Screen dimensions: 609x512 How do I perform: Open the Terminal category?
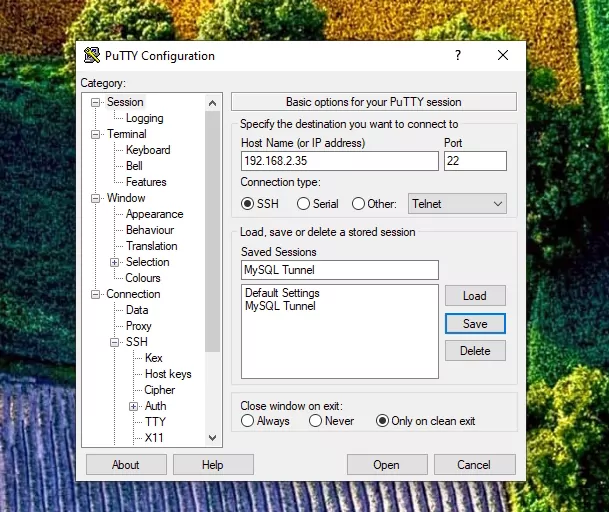[127, 134]
